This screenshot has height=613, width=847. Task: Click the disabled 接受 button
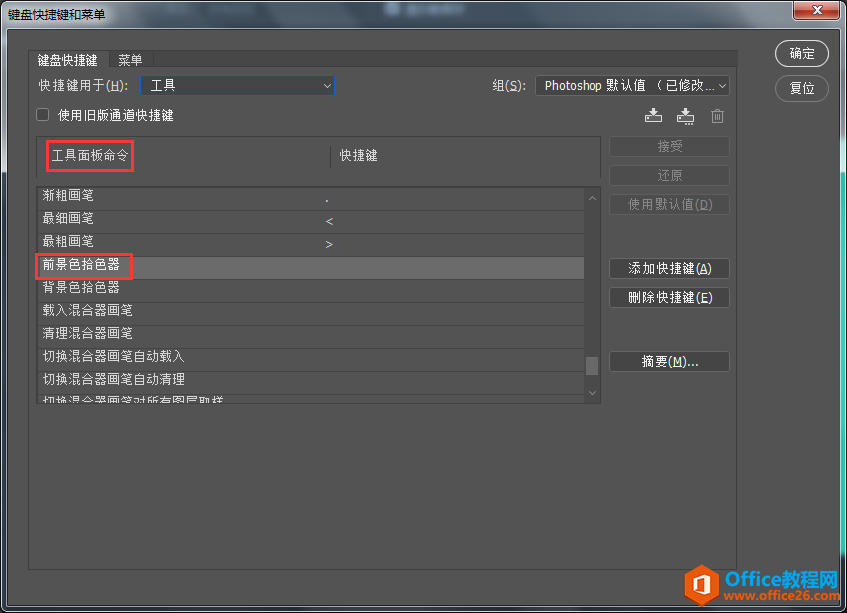tap(669, 146)
